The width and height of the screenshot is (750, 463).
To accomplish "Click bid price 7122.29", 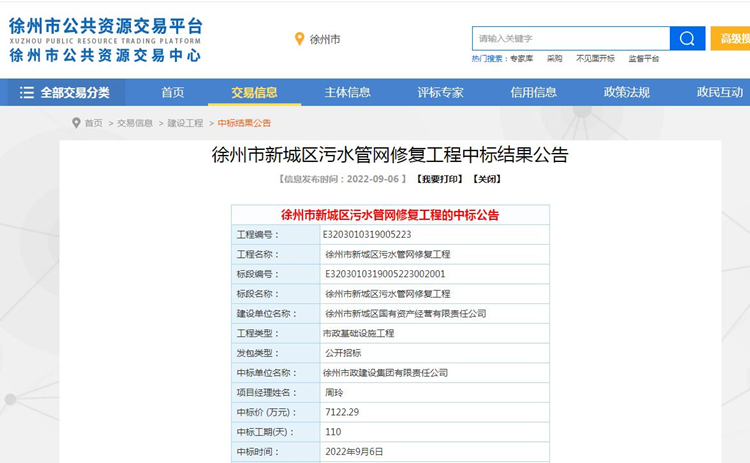I will pyautogui.click(x=342, y=412).
